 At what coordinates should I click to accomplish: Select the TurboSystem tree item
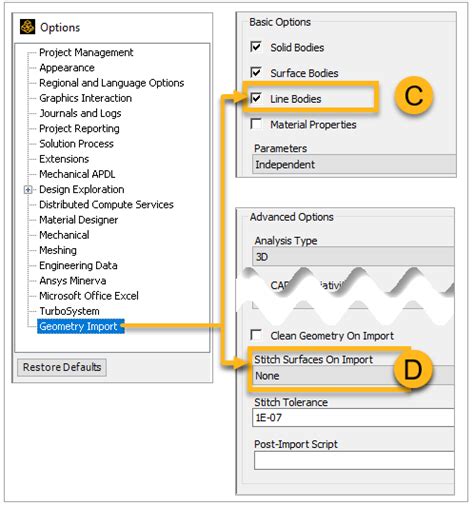[69, 311]
